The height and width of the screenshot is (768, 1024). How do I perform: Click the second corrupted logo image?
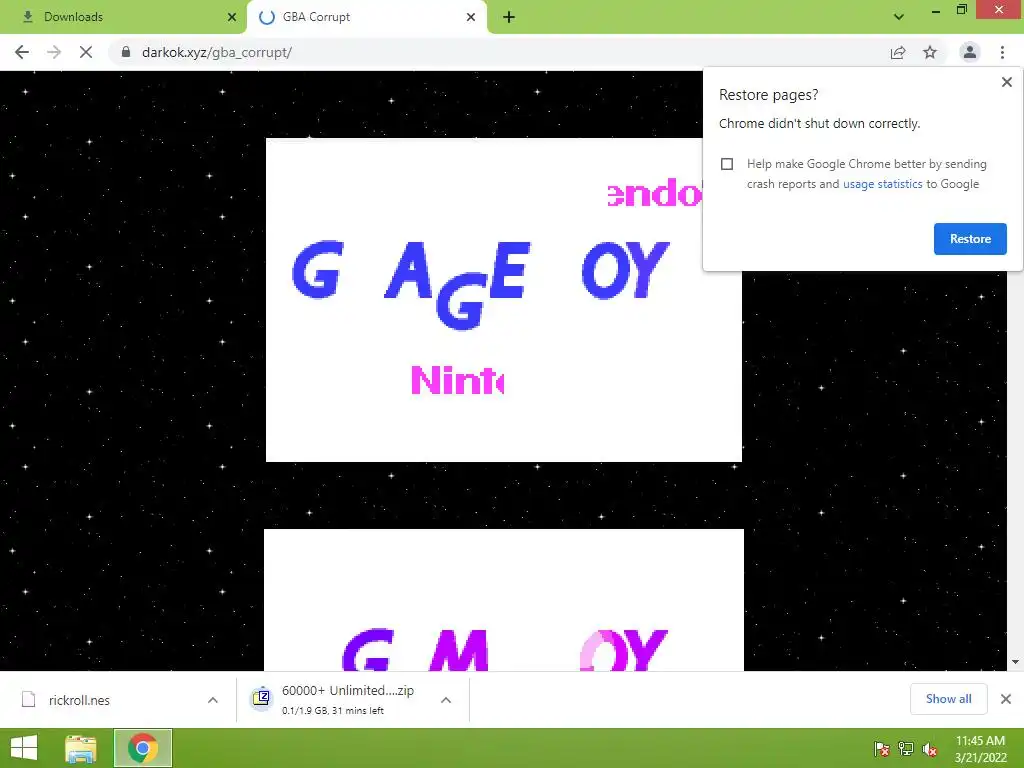[504, 600]
